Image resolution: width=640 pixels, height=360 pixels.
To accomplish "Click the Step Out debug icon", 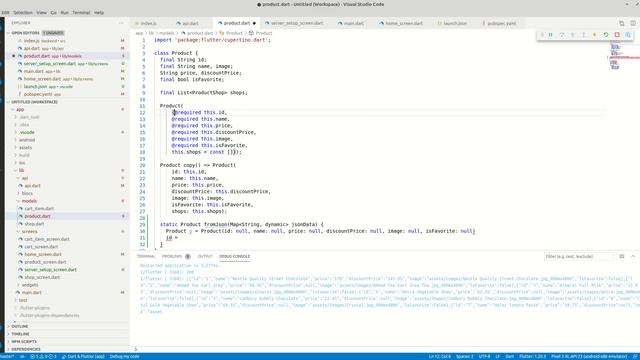I will click(x=584, y=35).
